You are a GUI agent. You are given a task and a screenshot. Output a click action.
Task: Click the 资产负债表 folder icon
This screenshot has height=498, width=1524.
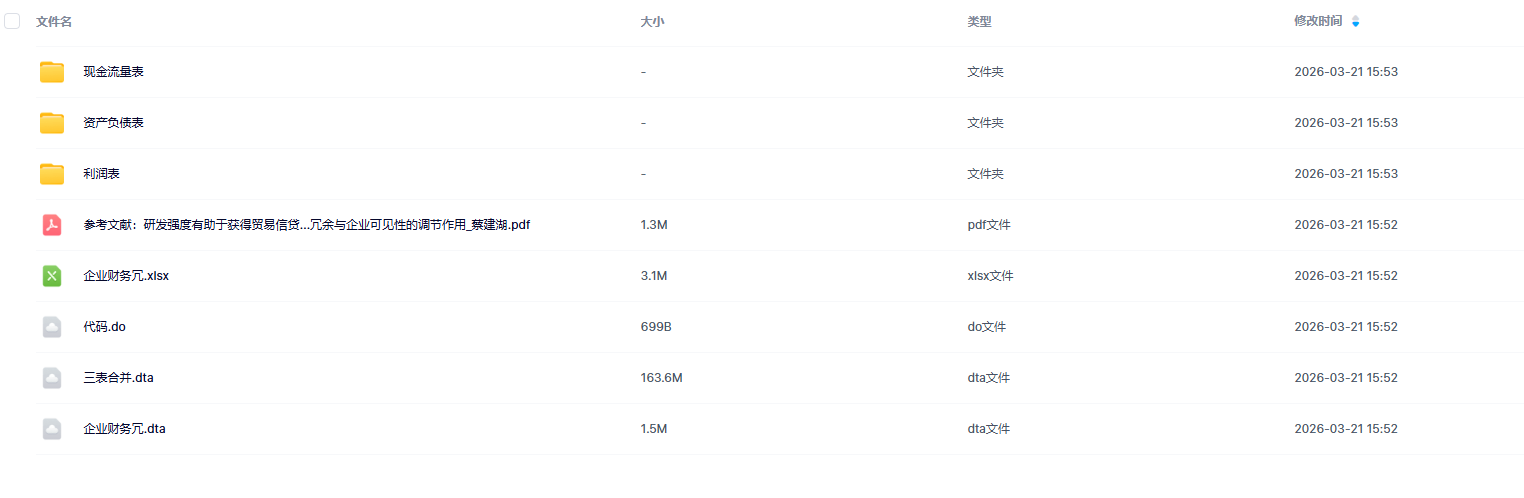(x=52, y=123)
